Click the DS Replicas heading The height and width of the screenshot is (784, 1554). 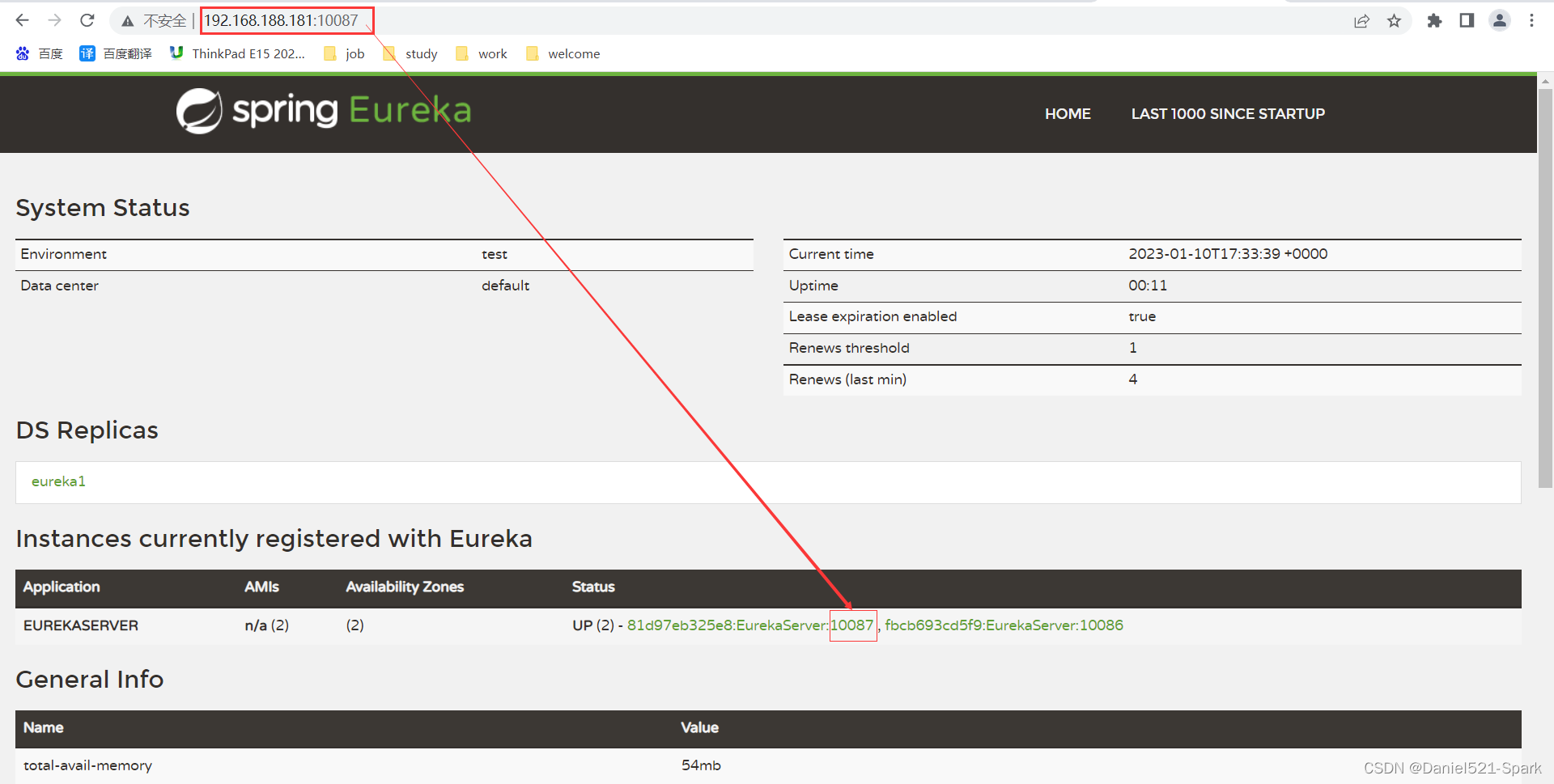[x=87, y=430]
